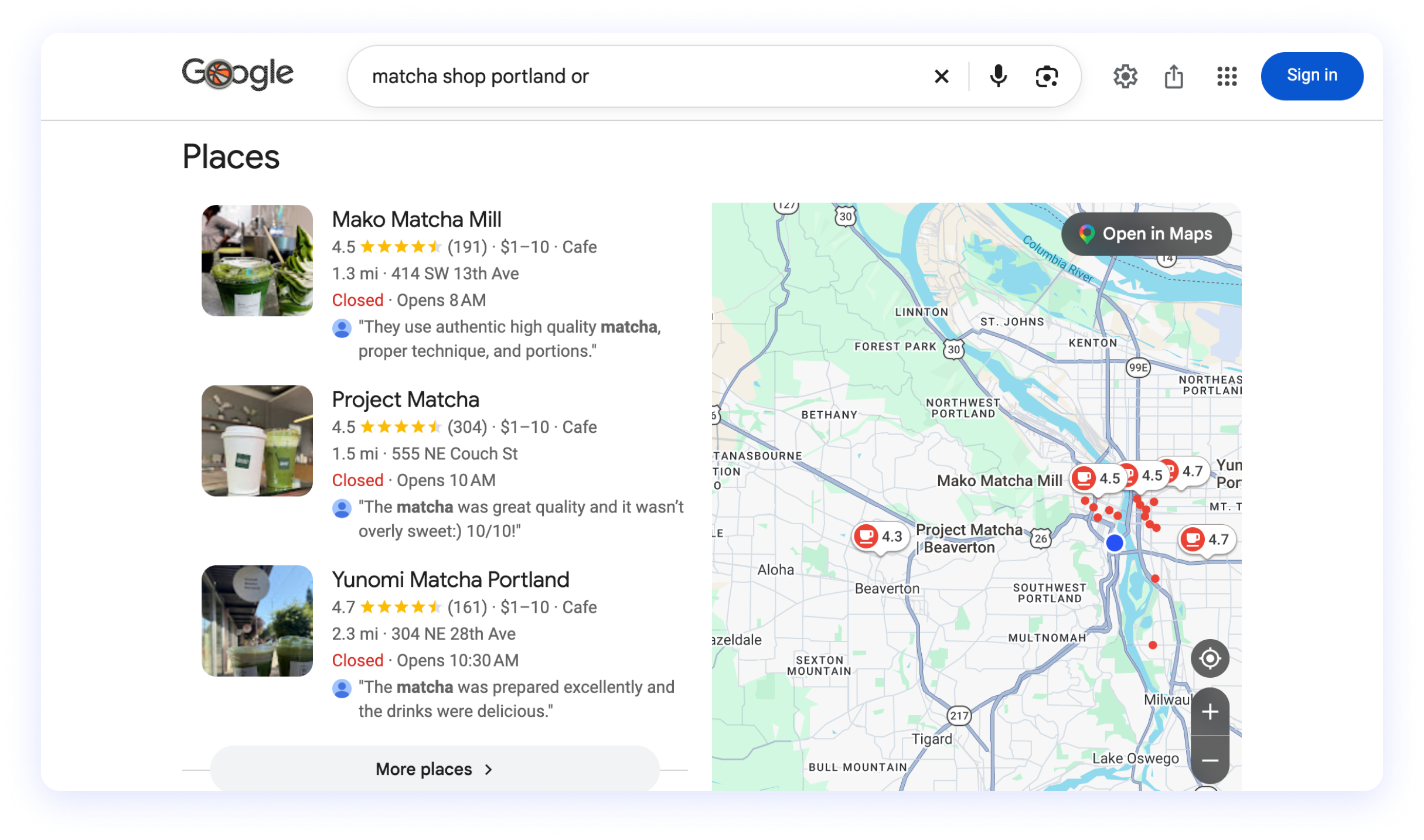Clear the search query with the X

click(x=941, y=76)
